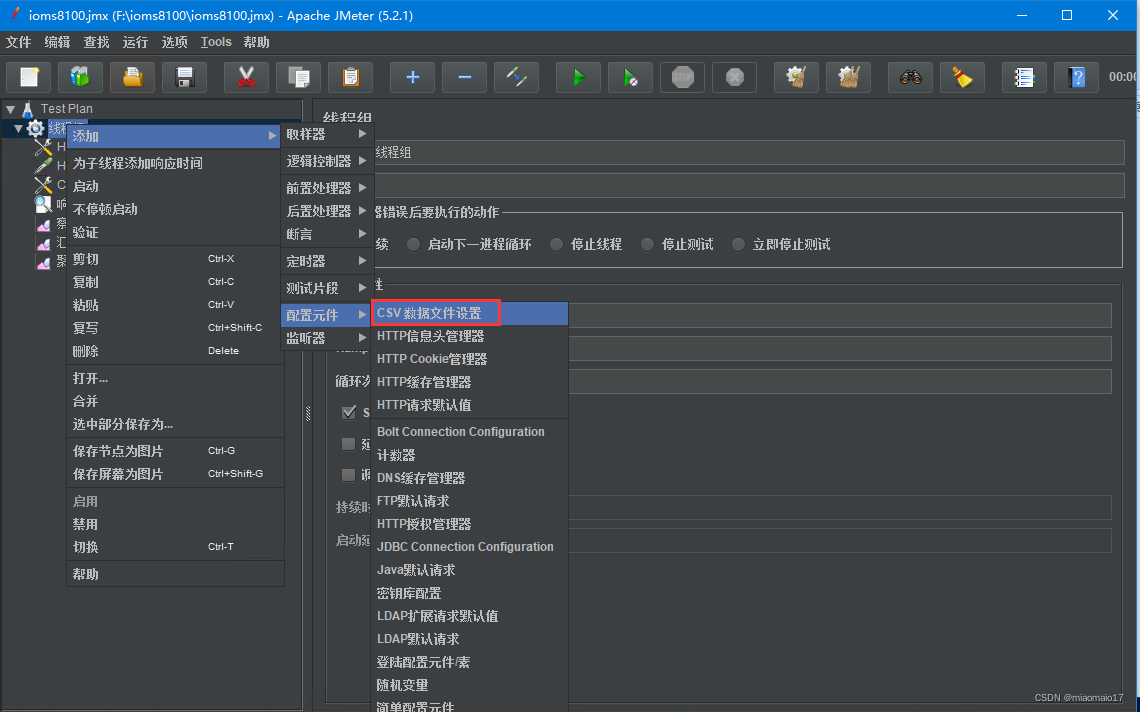Choose JDBC Connection Configuration item
The height and width of the screenshot is (712, 1140).
[470, 547]
